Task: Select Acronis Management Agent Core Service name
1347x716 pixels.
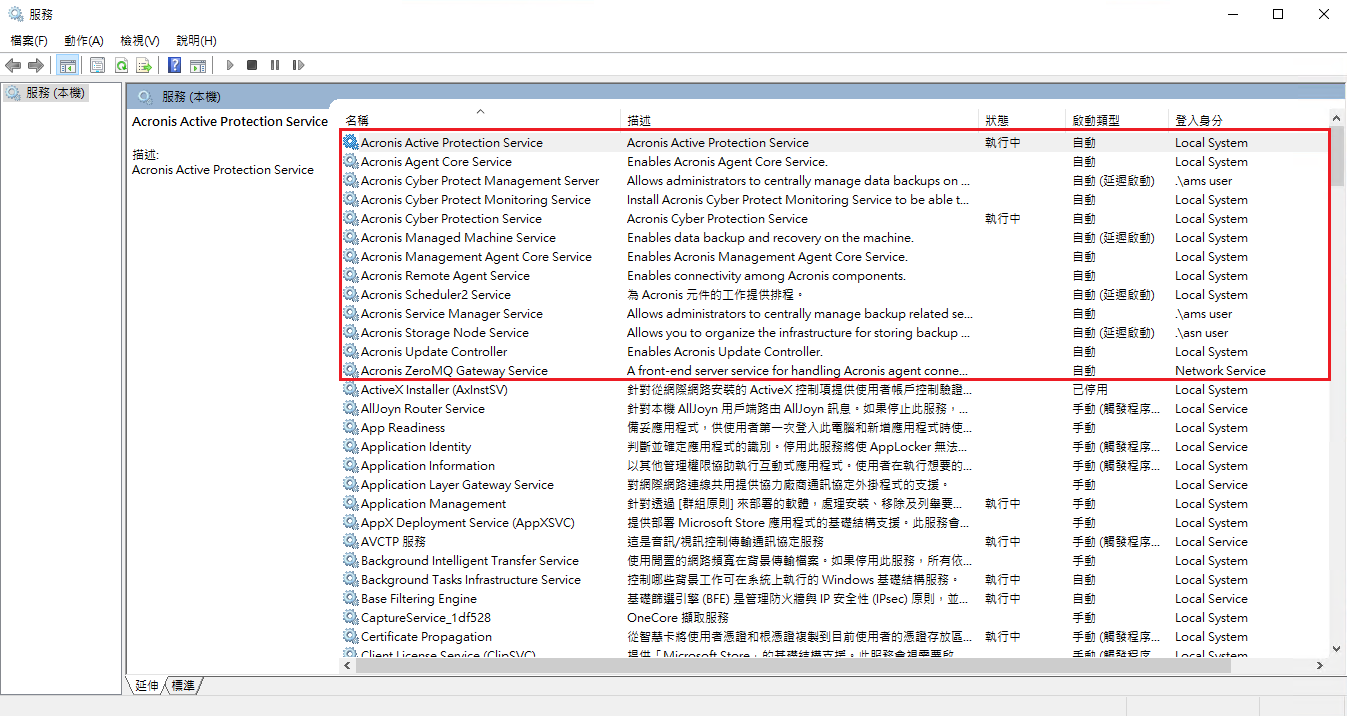Action: click(x=476, y=257)
